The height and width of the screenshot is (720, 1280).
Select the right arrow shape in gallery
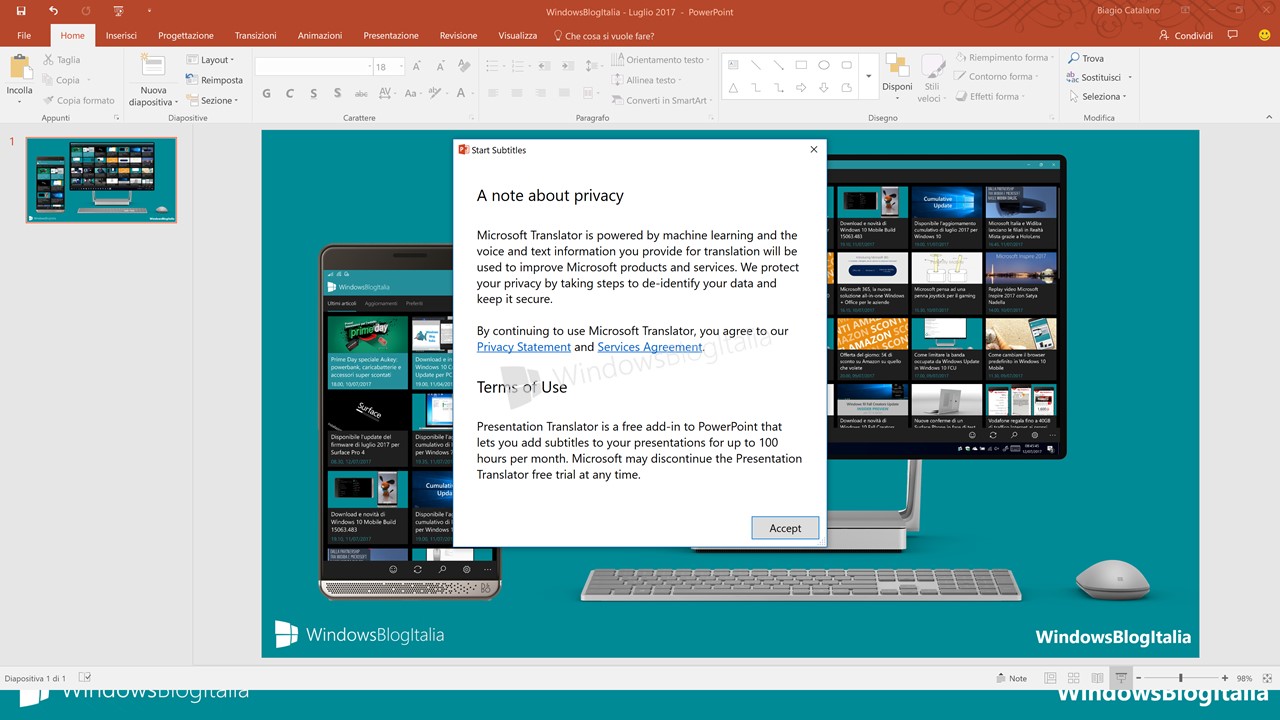pos(801,88)
